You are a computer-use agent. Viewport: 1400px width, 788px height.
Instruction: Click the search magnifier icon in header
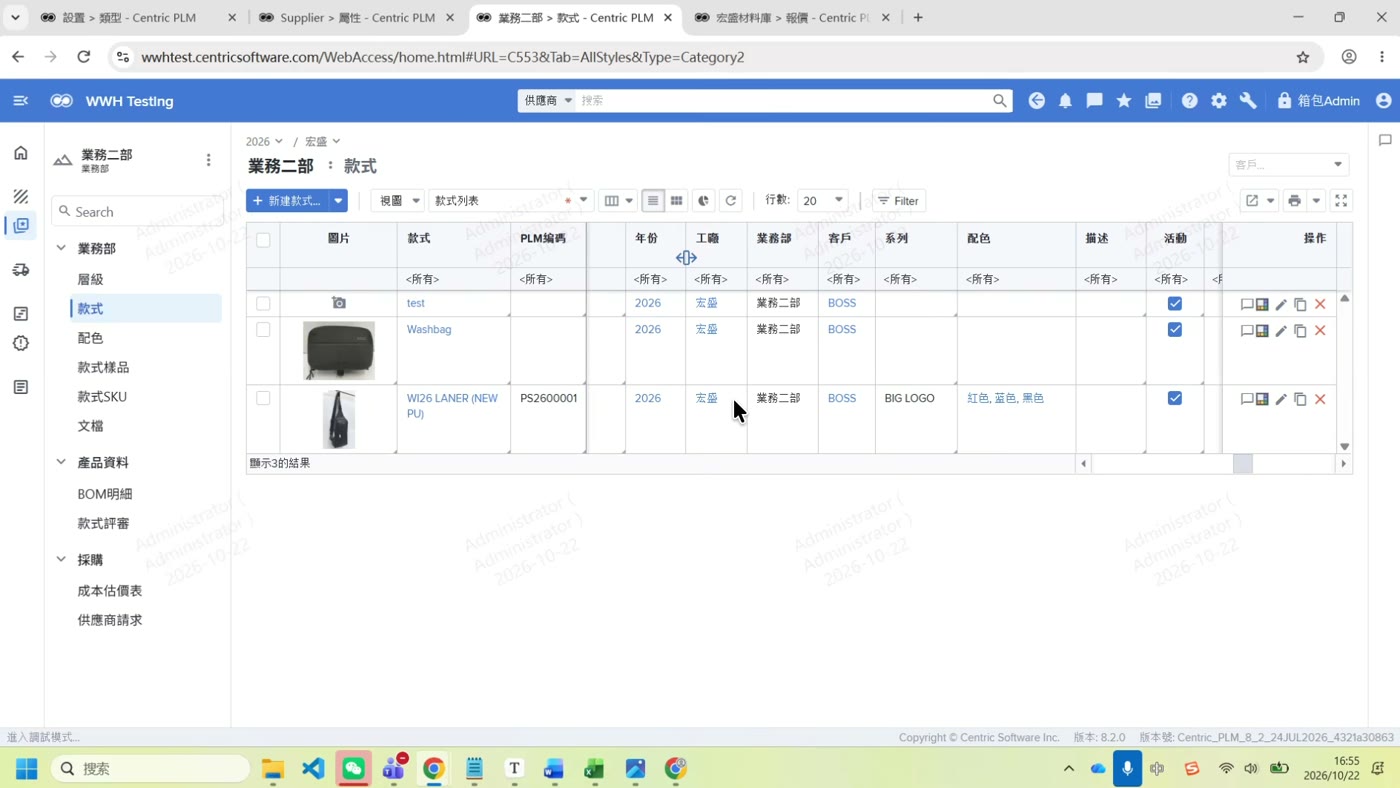point(999,101)
